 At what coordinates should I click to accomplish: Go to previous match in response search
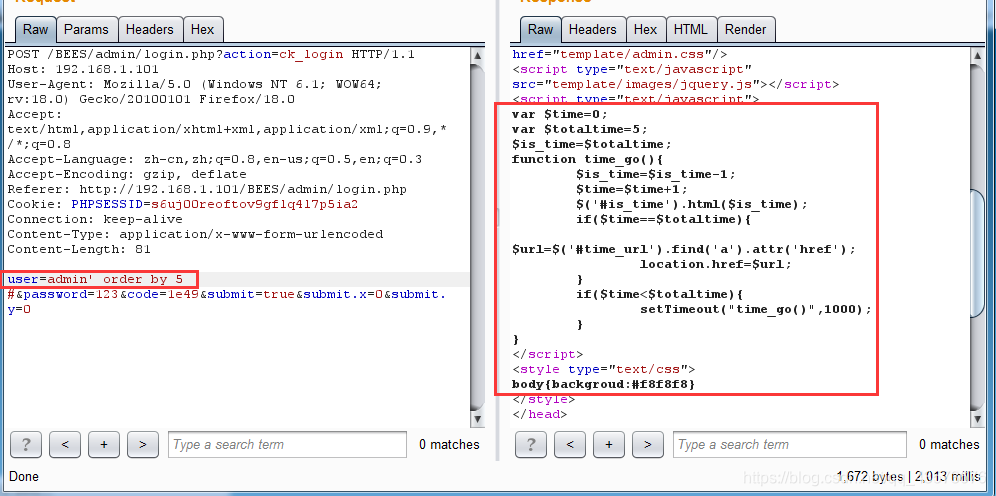[570, 445]
